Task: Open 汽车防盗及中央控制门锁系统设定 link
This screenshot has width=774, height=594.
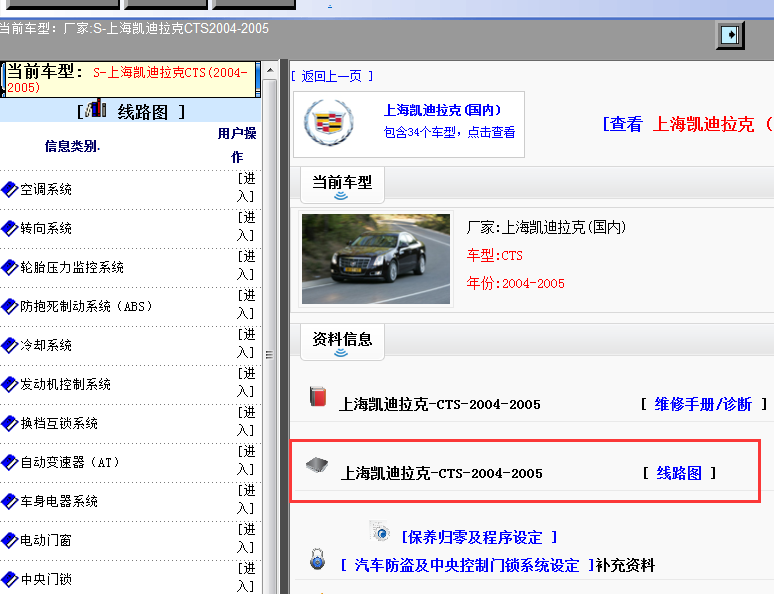Action: [x=467, y=565]
